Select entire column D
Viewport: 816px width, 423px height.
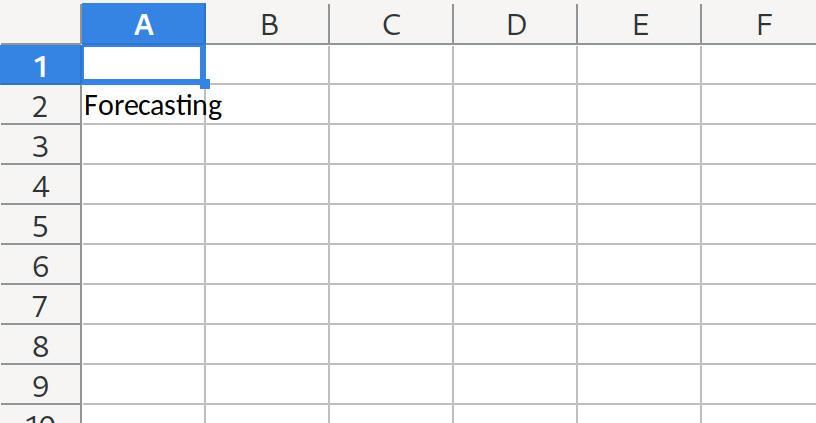[515, 25]
